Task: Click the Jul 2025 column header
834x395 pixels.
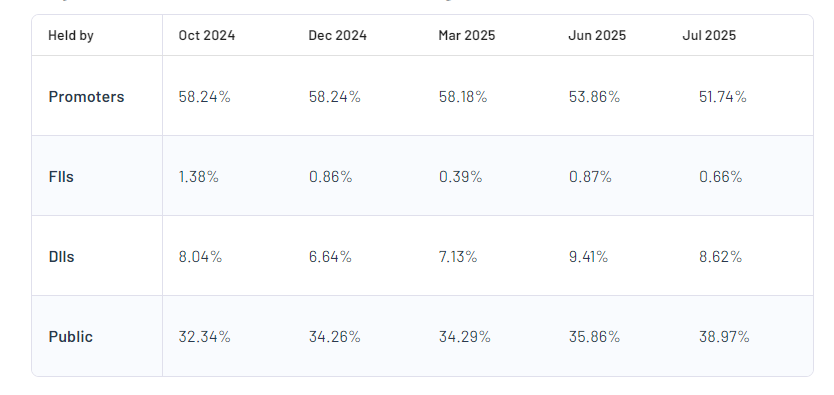Action: point(709,36)
